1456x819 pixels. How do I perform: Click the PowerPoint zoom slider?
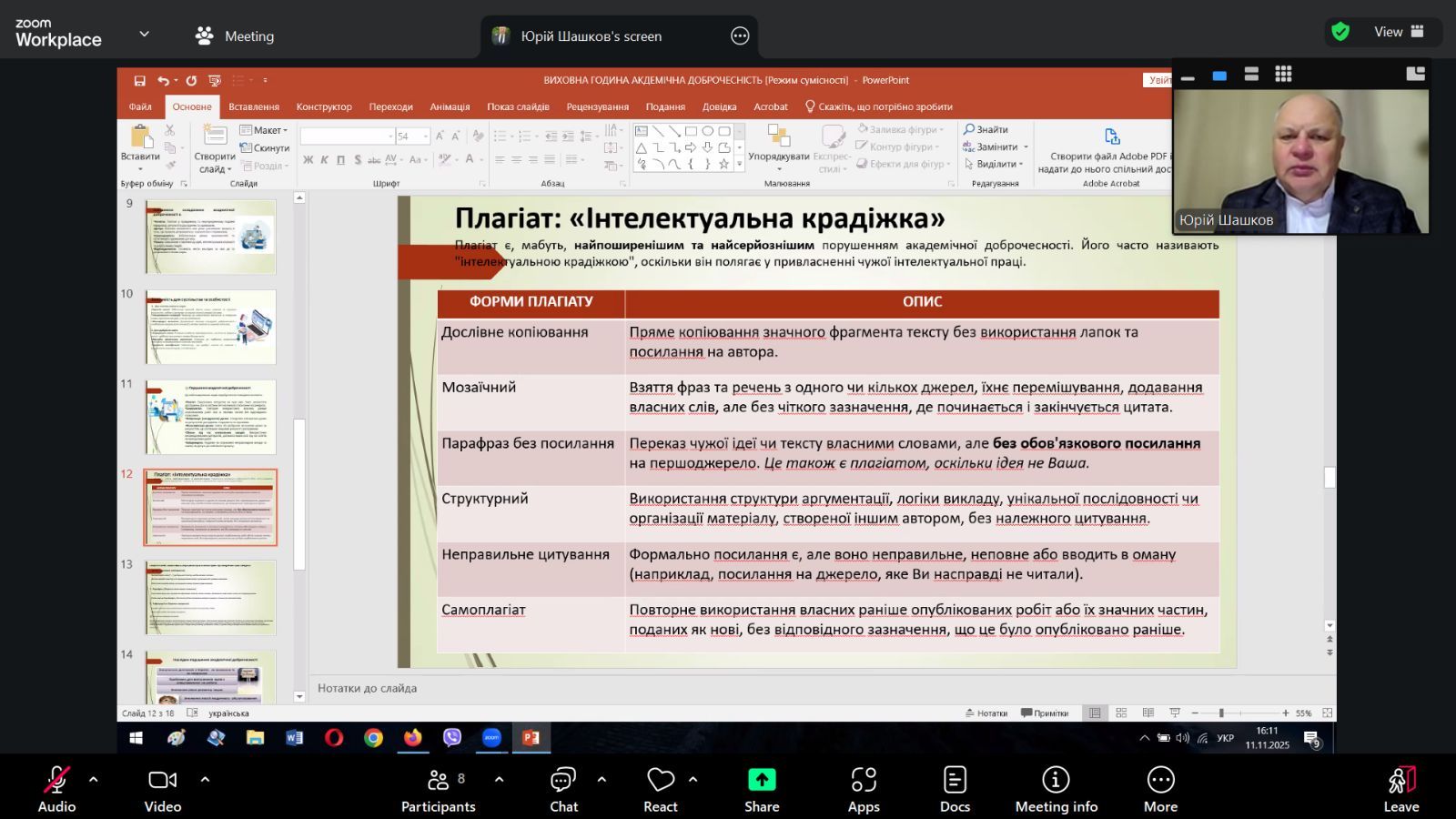[1221, 713]
